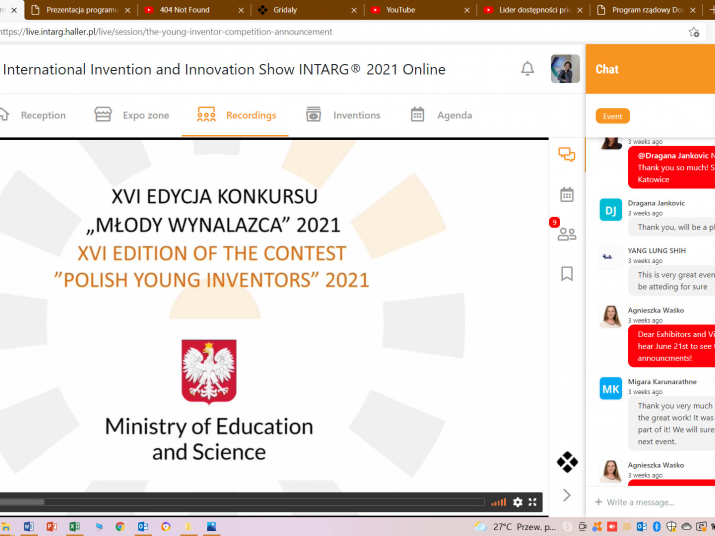The height and width of the screenshot is (536, 715).
Task: Show the attendees list with badge
Action: (x=567, y=234)
